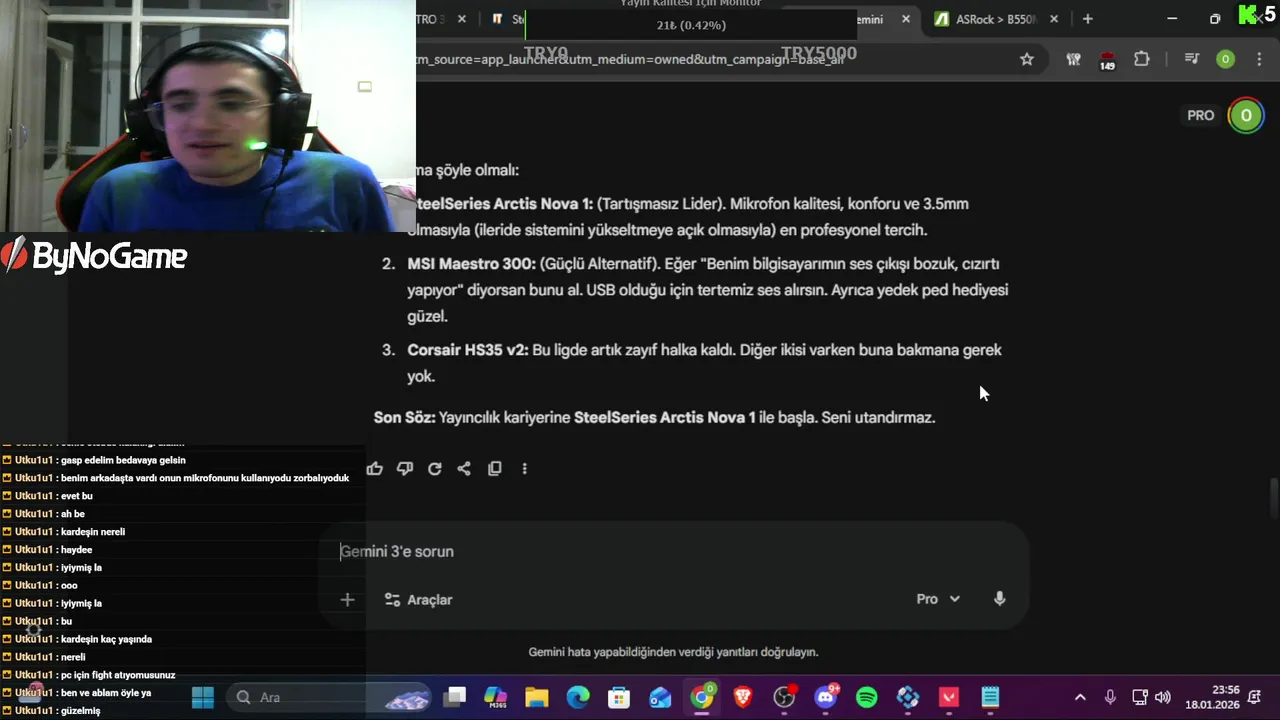Click the Son Söz summary line
Screen dimensions: 1280x720
654,417
